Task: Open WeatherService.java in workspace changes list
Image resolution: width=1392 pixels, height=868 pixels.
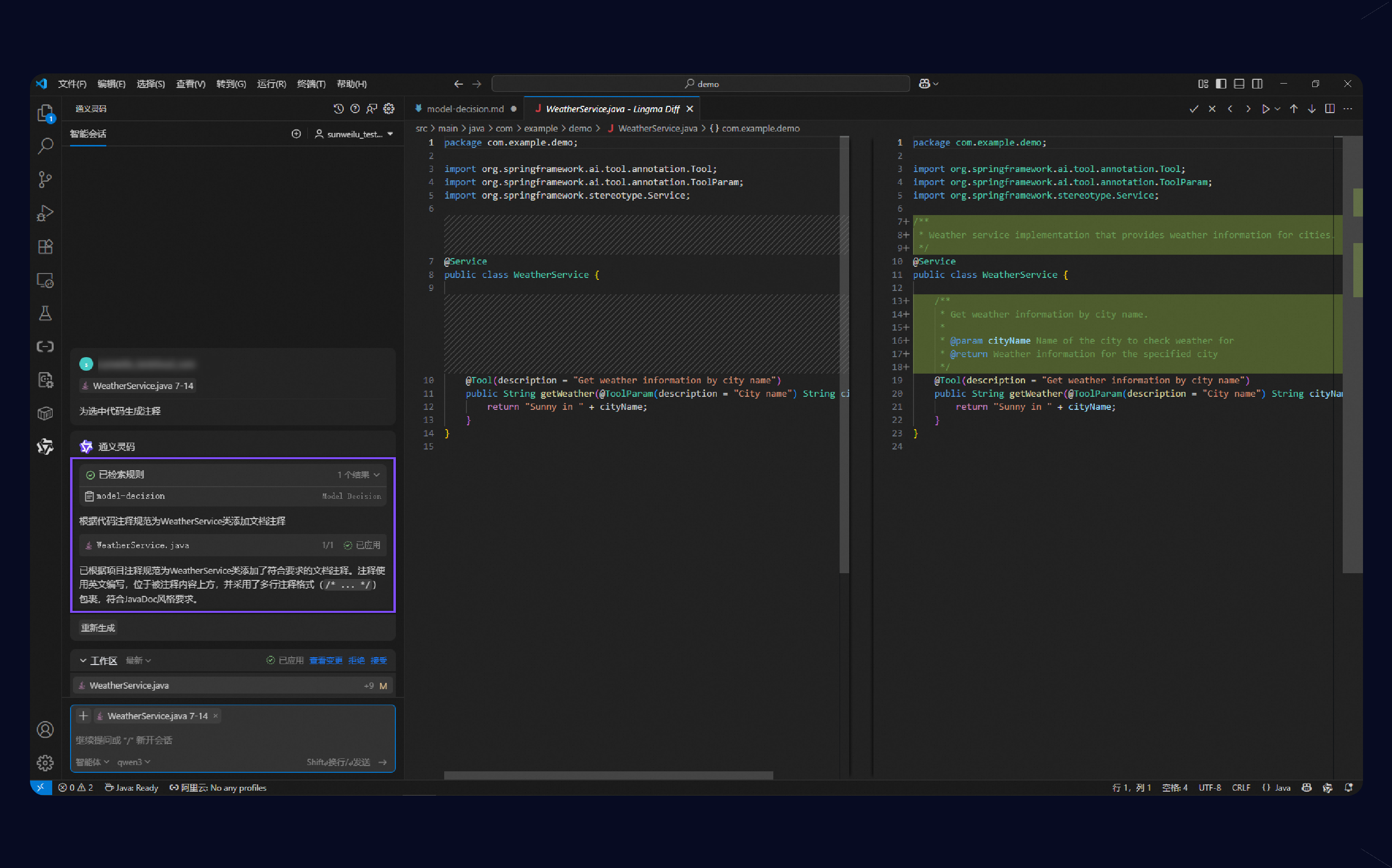Action: 232,685
